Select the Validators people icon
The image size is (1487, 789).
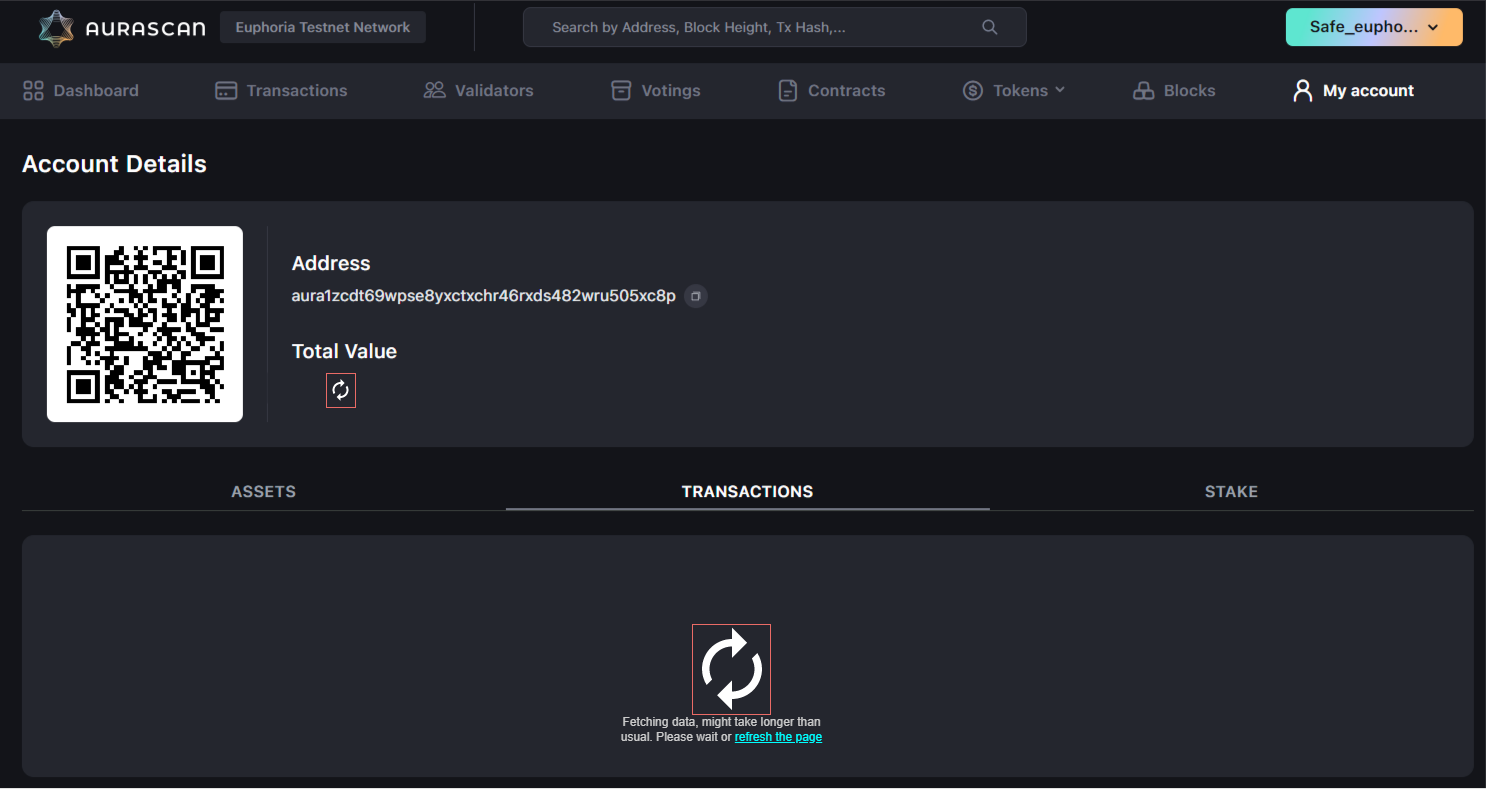[x=434, y=90]
